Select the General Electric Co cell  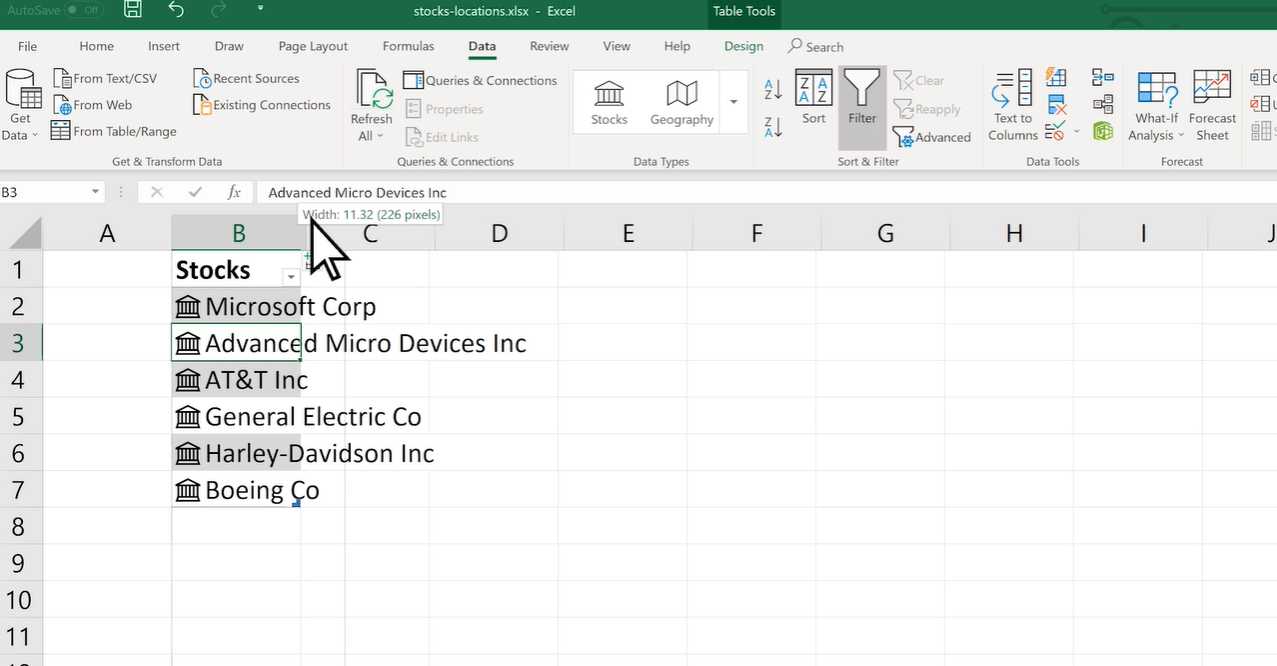coord(237,416)
